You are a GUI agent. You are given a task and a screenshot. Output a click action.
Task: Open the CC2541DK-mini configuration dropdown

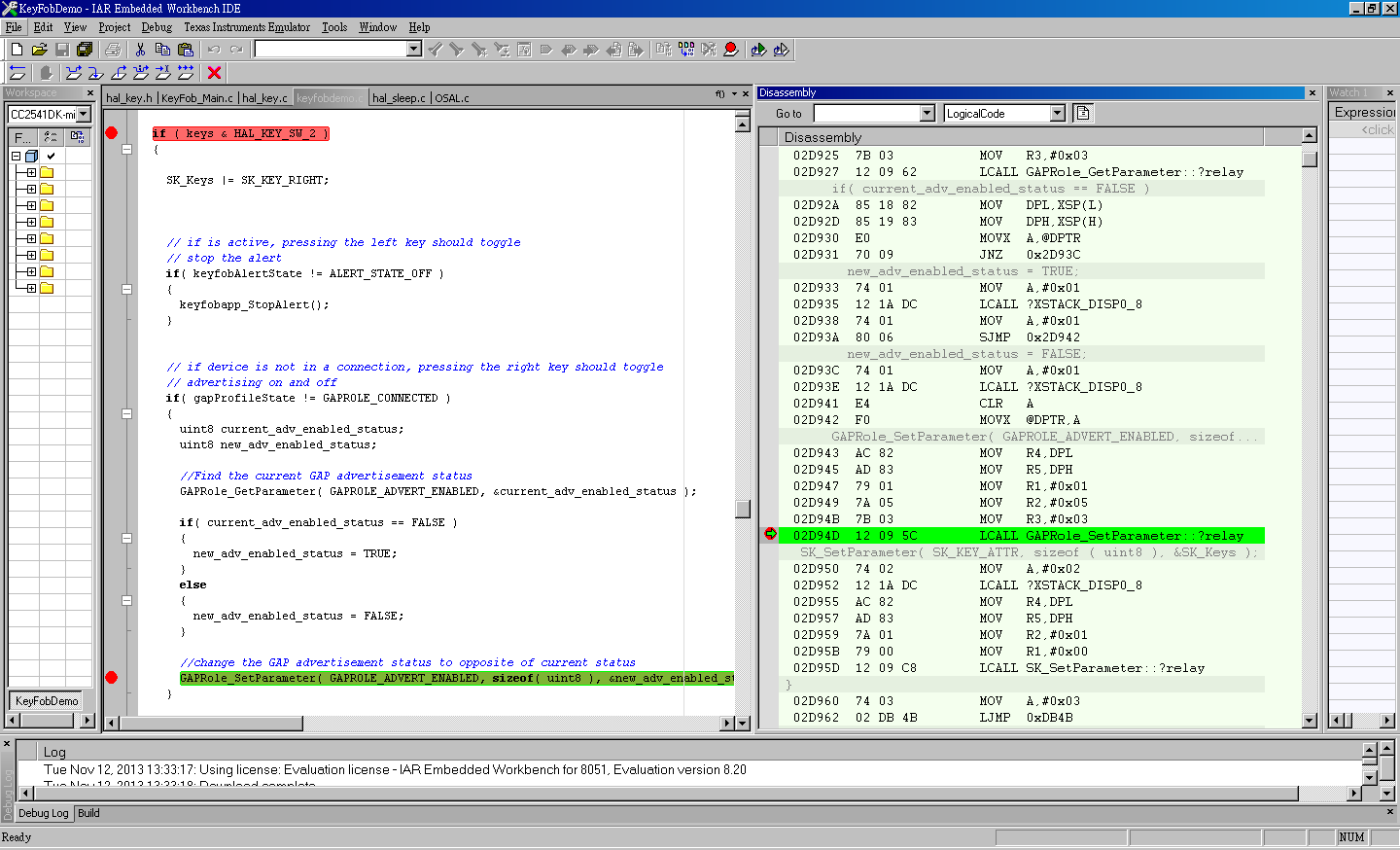tap(84, 115)
